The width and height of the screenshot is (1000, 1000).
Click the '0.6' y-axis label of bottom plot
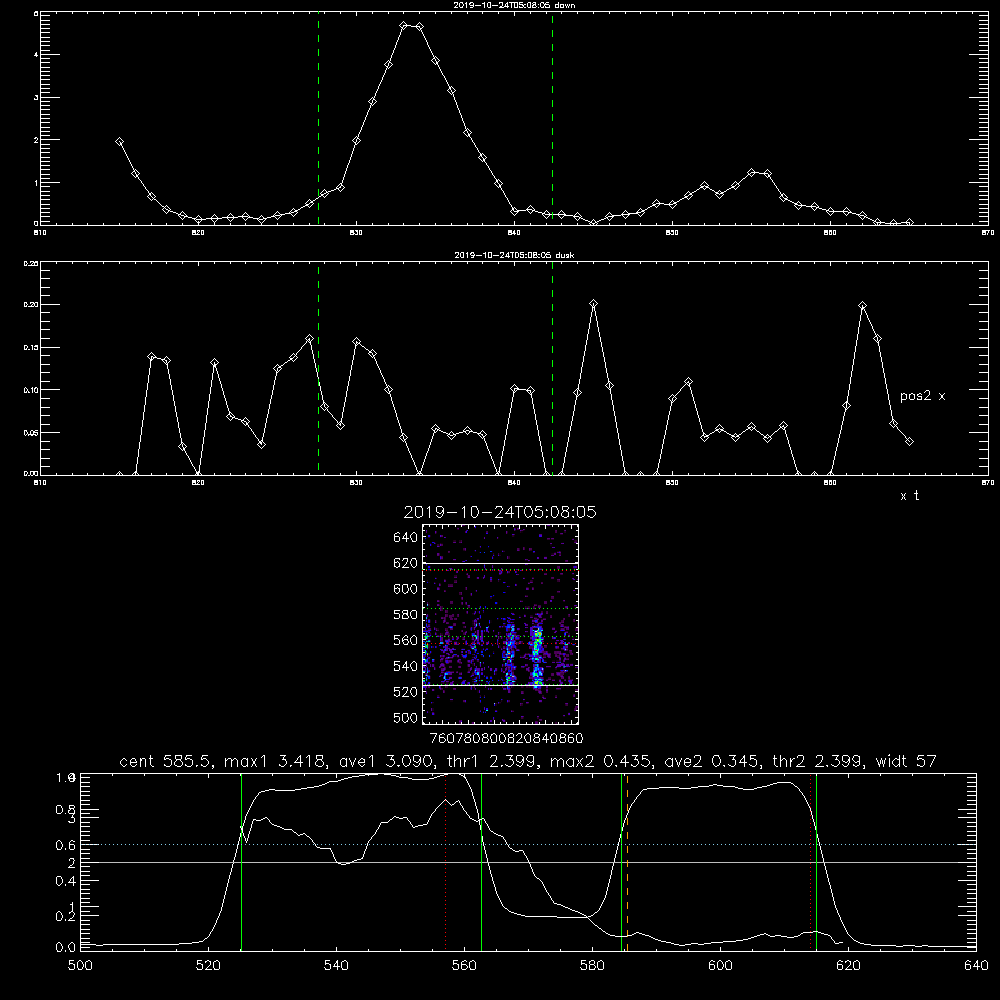tap(66, 845)
